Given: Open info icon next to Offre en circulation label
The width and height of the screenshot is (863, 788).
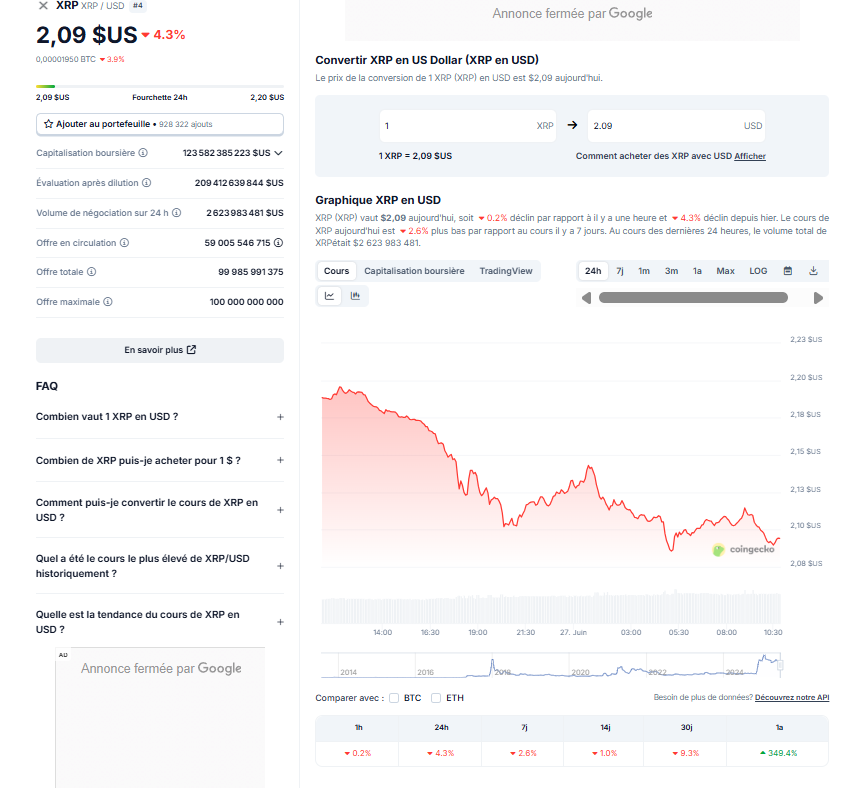Looking at the screenshot, I should click(124, 243).
